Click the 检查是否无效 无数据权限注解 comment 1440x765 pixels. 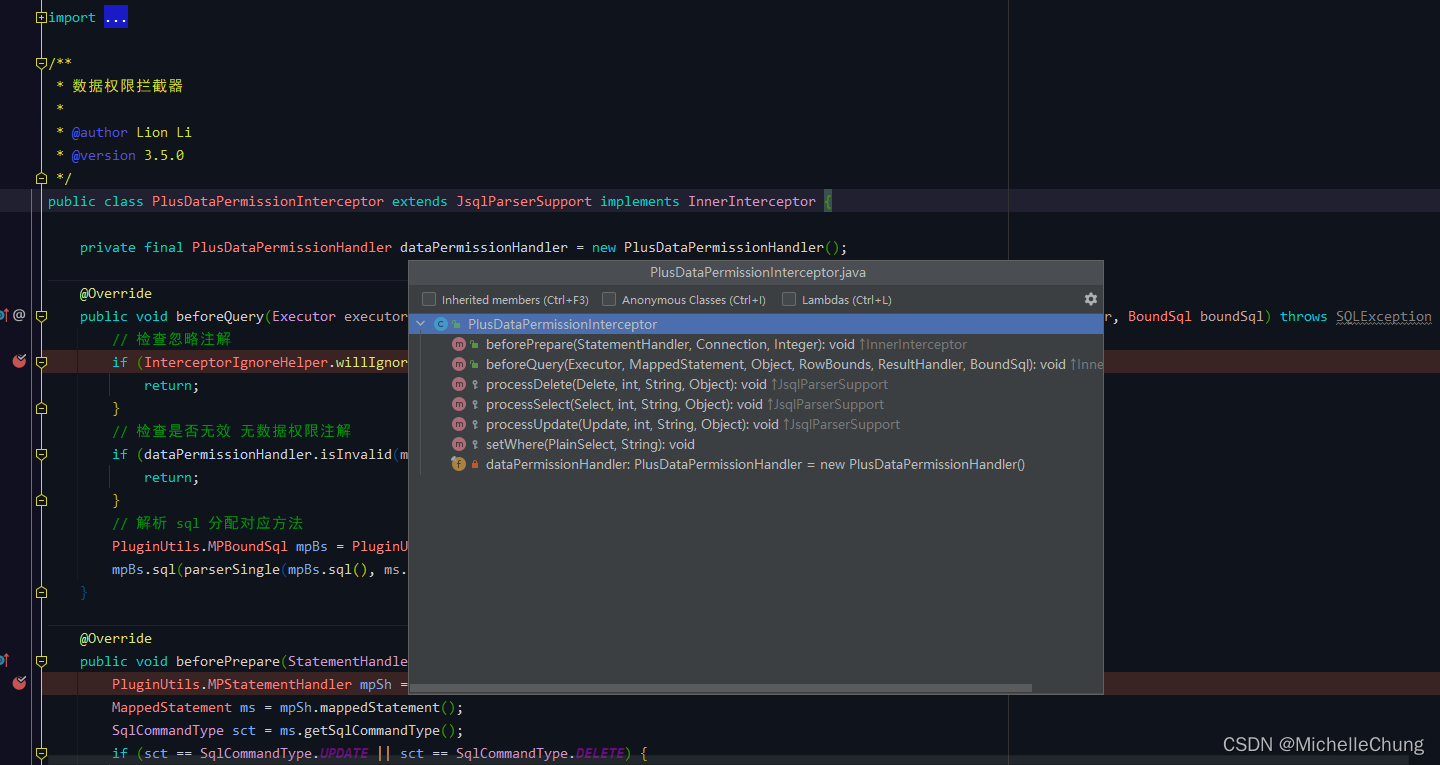[x=232, y=431]
